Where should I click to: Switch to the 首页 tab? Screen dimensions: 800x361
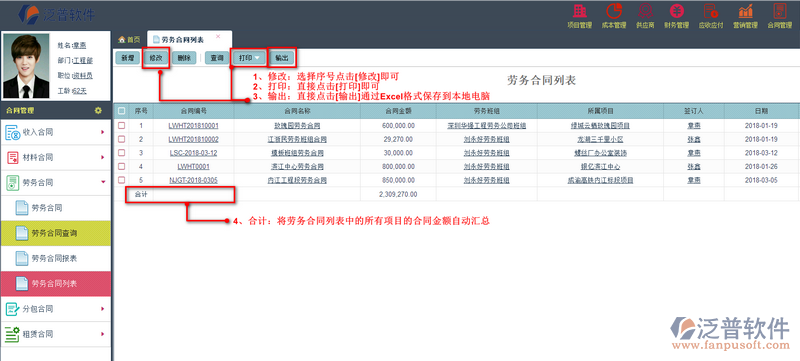[x=129, y=39]
